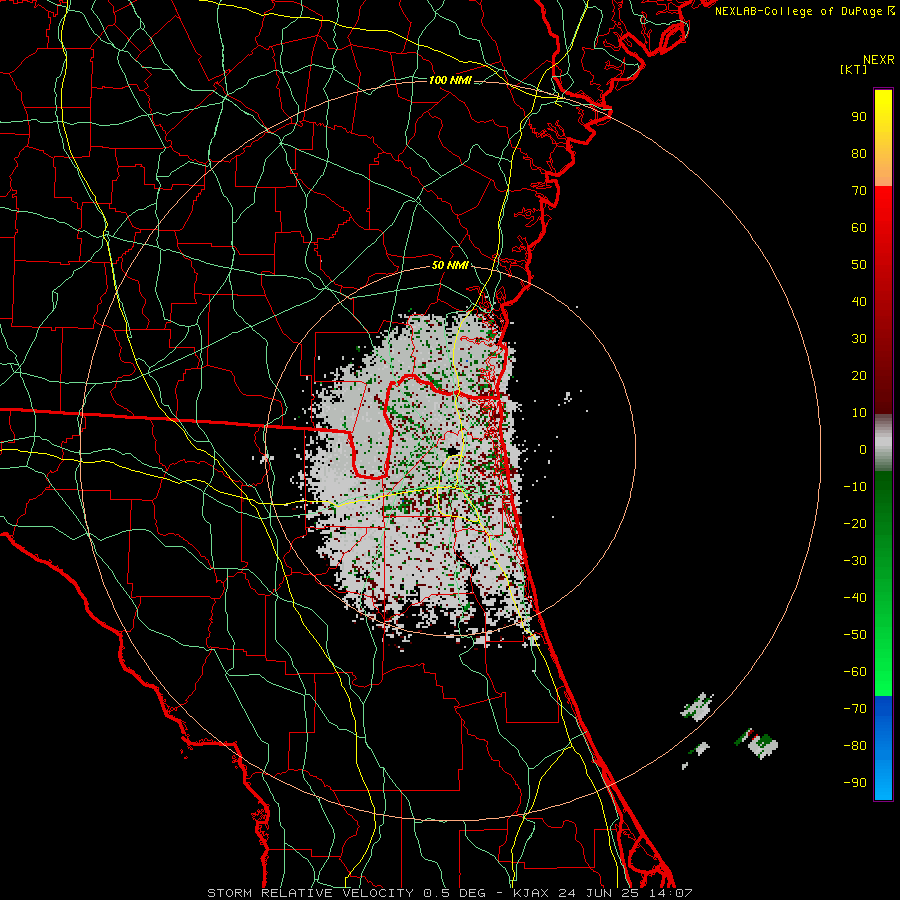Click the 10 value on velocity scale

click(x=859, y=413)
